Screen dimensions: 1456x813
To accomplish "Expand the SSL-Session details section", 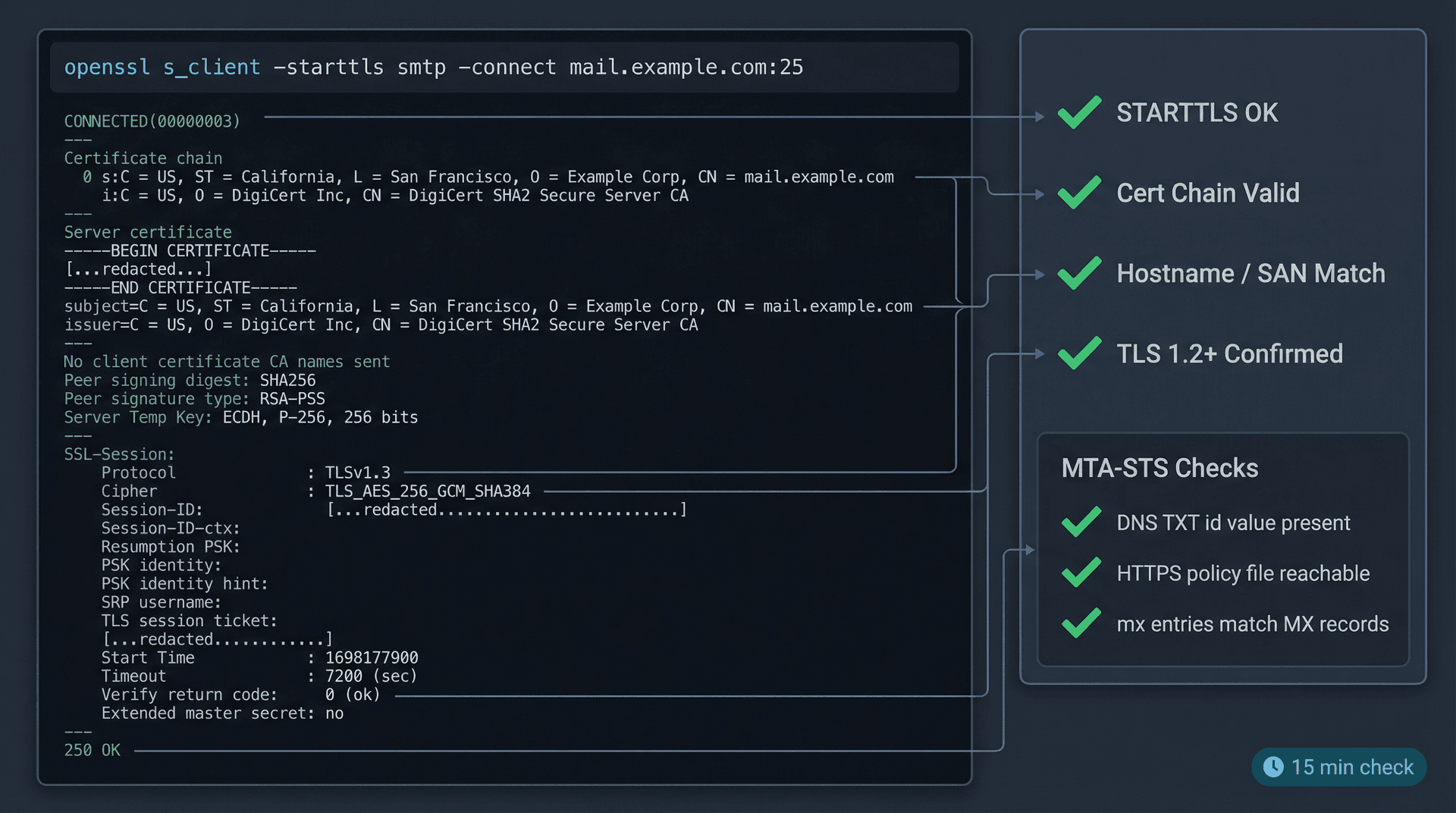I will 119,454.
